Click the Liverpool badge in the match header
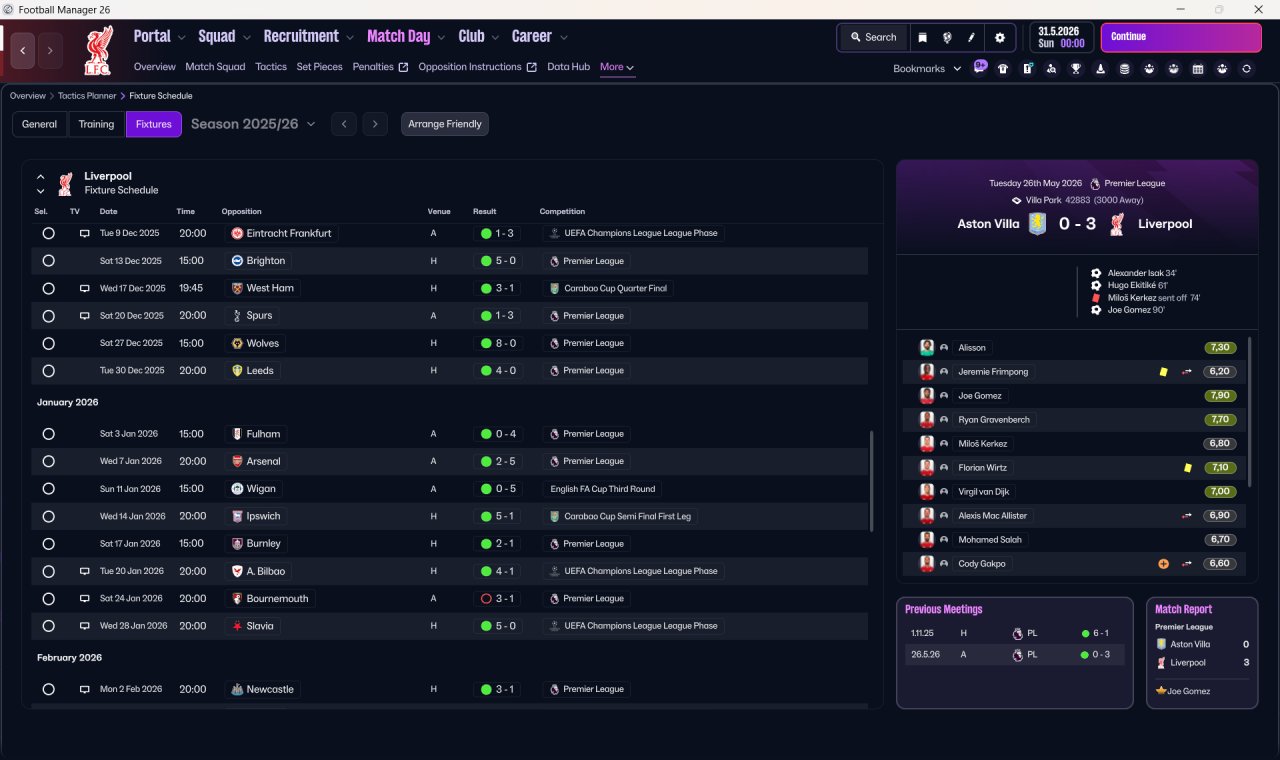Image resolution: width=1280 pixels, height=760 pixels. coord(1117,224)
